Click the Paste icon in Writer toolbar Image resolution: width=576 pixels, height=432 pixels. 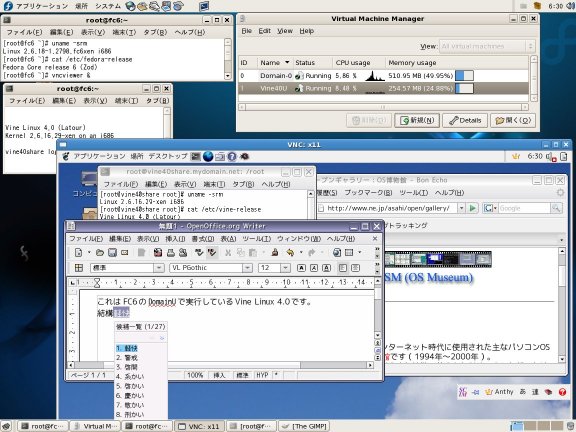(253, 252)
